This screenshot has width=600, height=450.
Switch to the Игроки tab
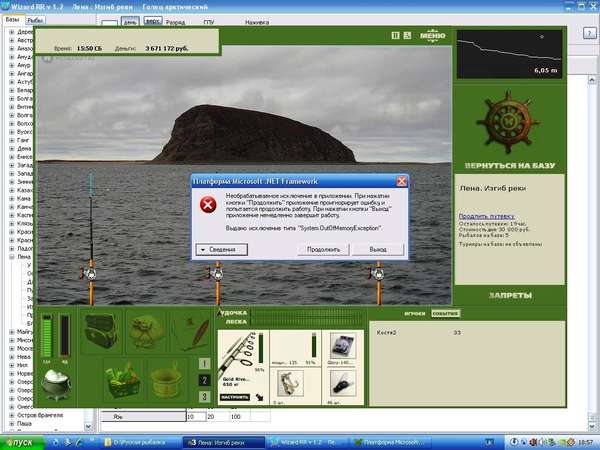click(x=415, y=313)
